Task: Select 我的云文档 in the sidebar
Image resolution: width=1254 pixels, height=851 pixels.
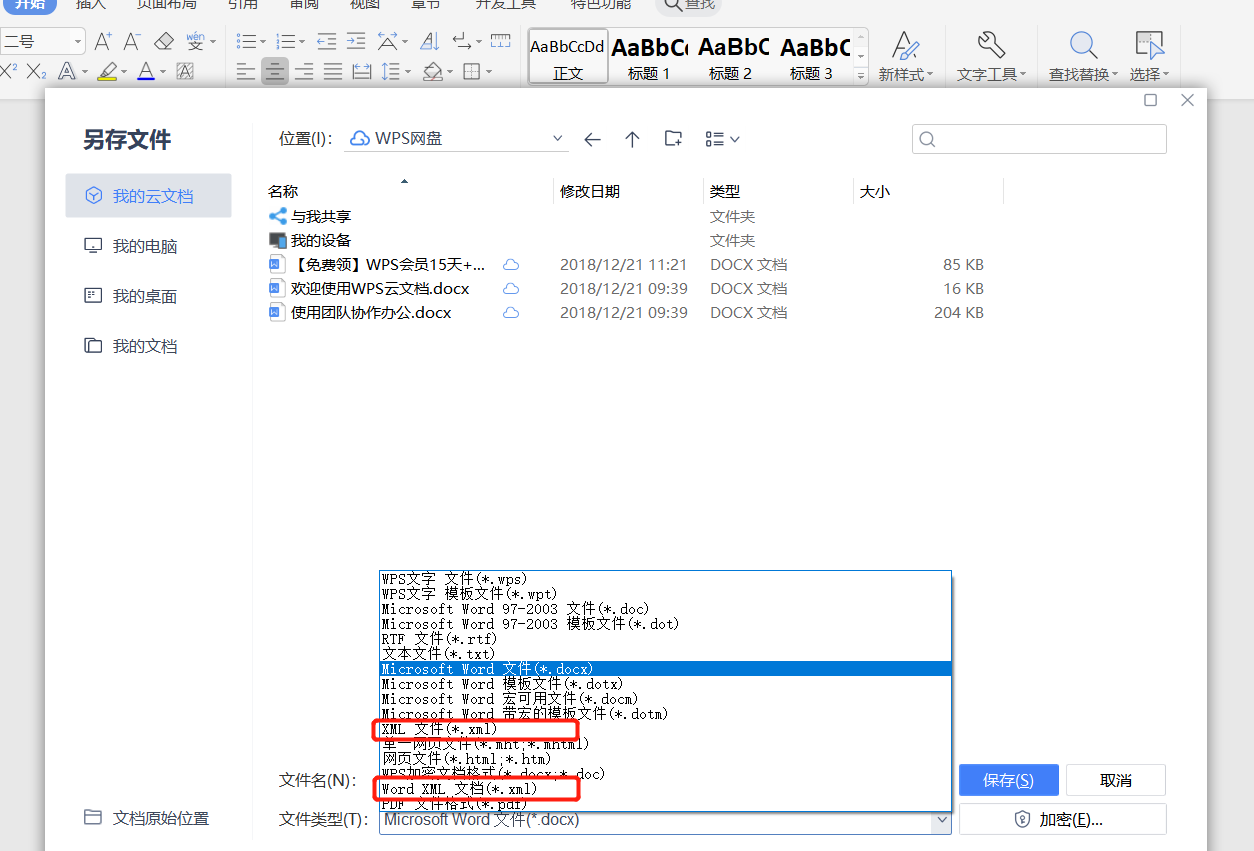Action: coord(148,196)
